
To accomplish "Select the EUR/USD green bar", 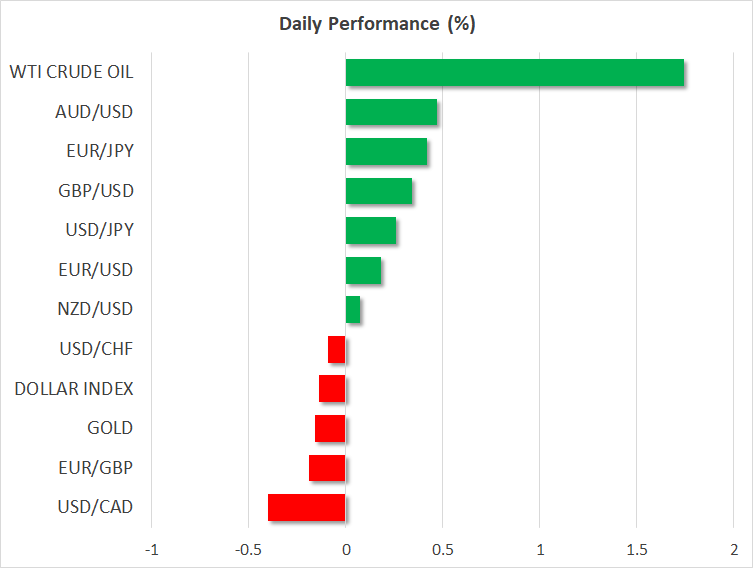I will pos(363,270).
